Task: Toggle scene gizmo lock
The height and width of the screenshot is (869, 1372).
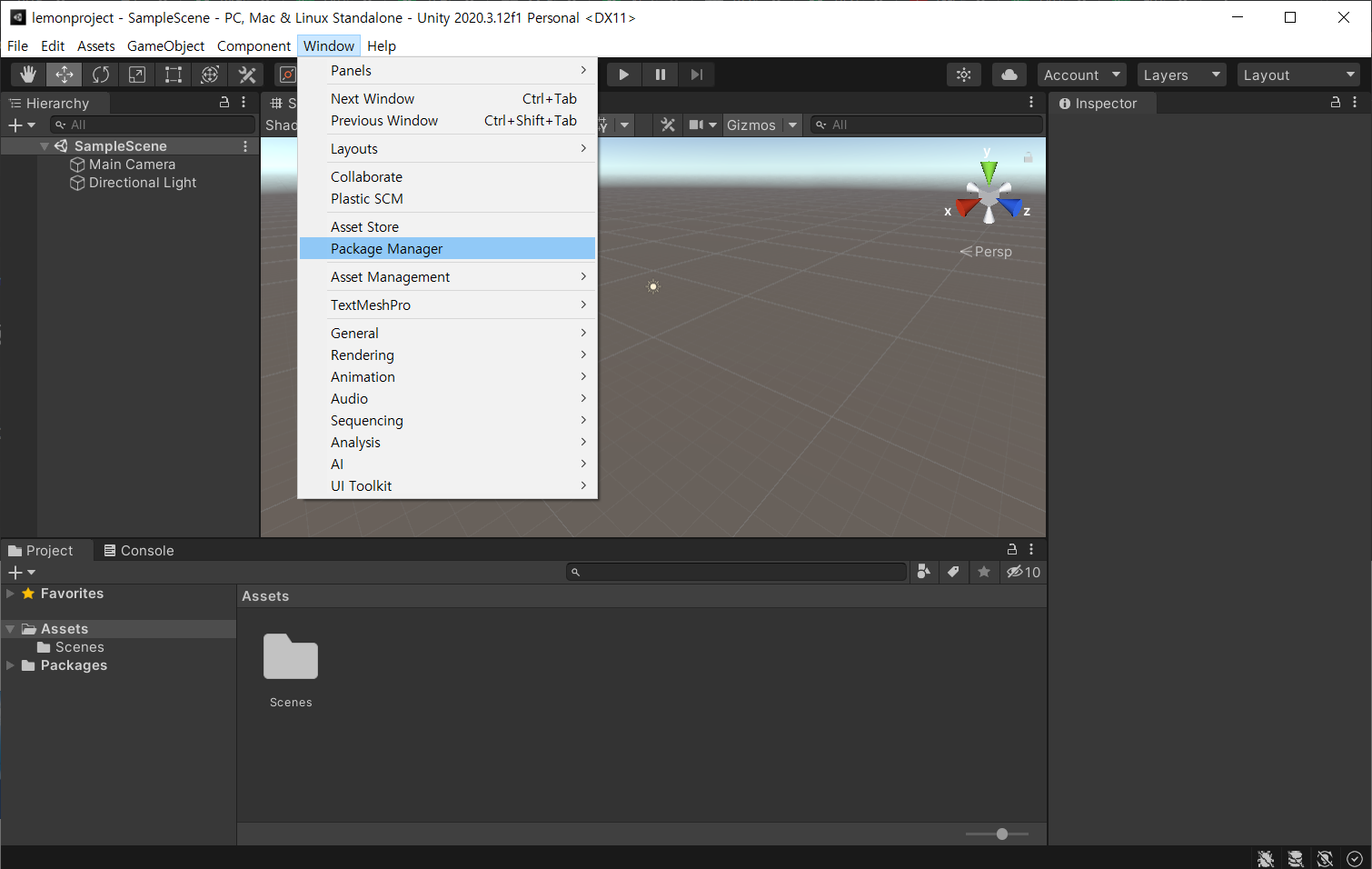Action: click(x=1028, y=157)
